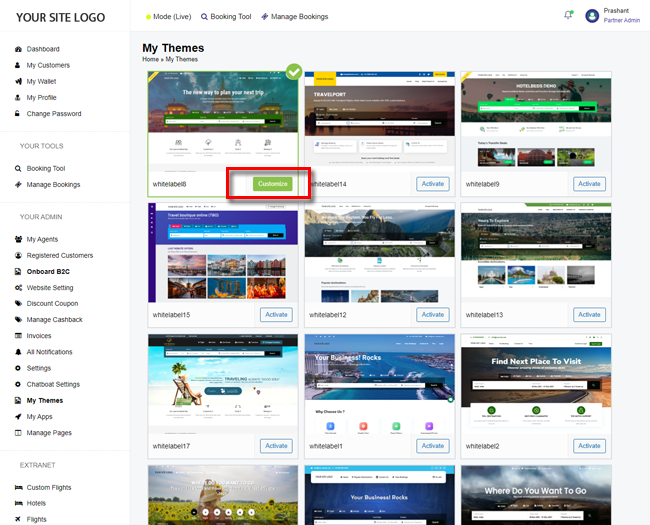Click the green active checkmark badge
Image resolution: width=650 pixels, height=525 pixels.
[x=294, y=72]
